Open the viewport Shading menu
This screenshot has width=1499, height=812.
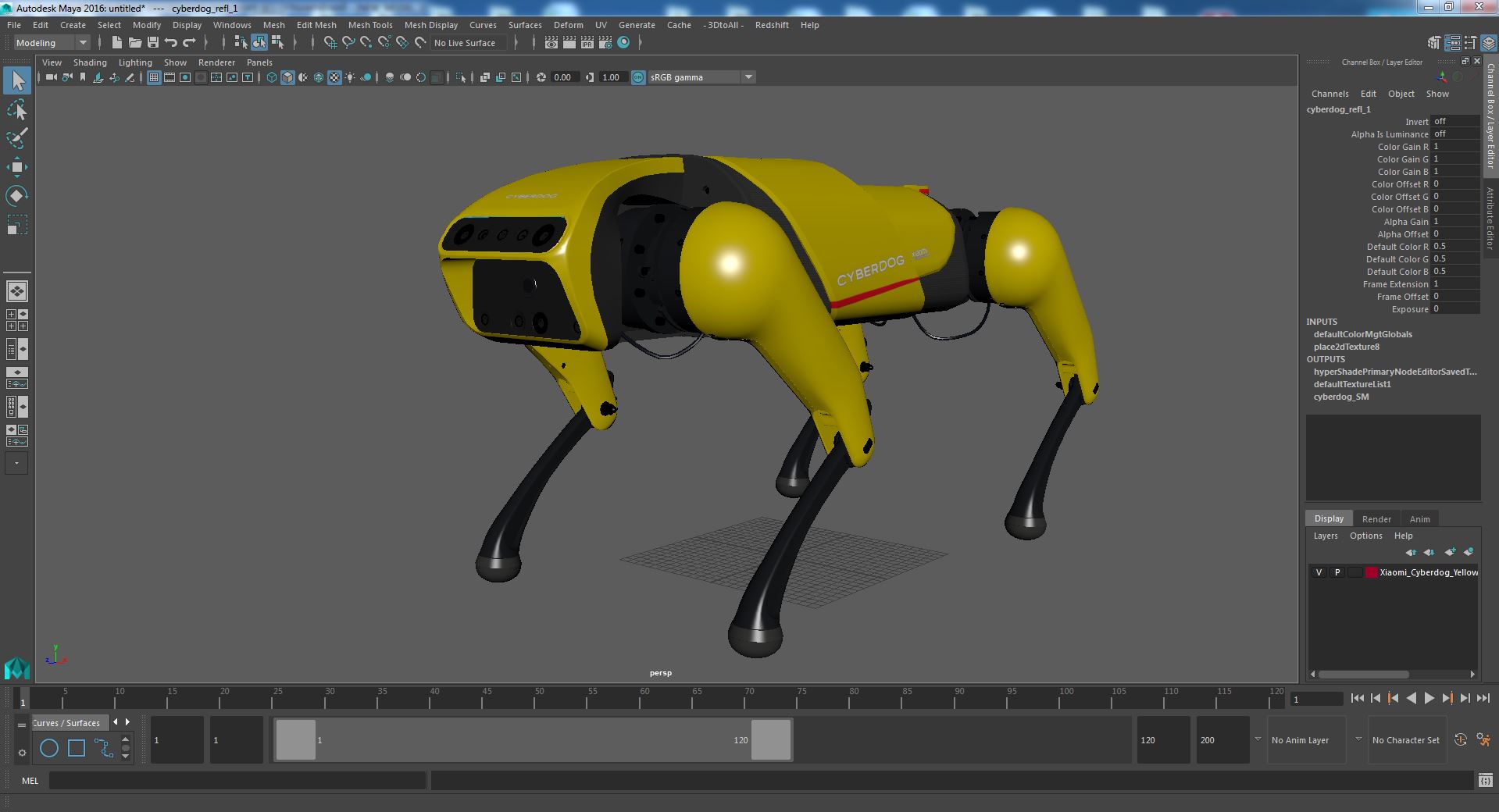(90, 62)
